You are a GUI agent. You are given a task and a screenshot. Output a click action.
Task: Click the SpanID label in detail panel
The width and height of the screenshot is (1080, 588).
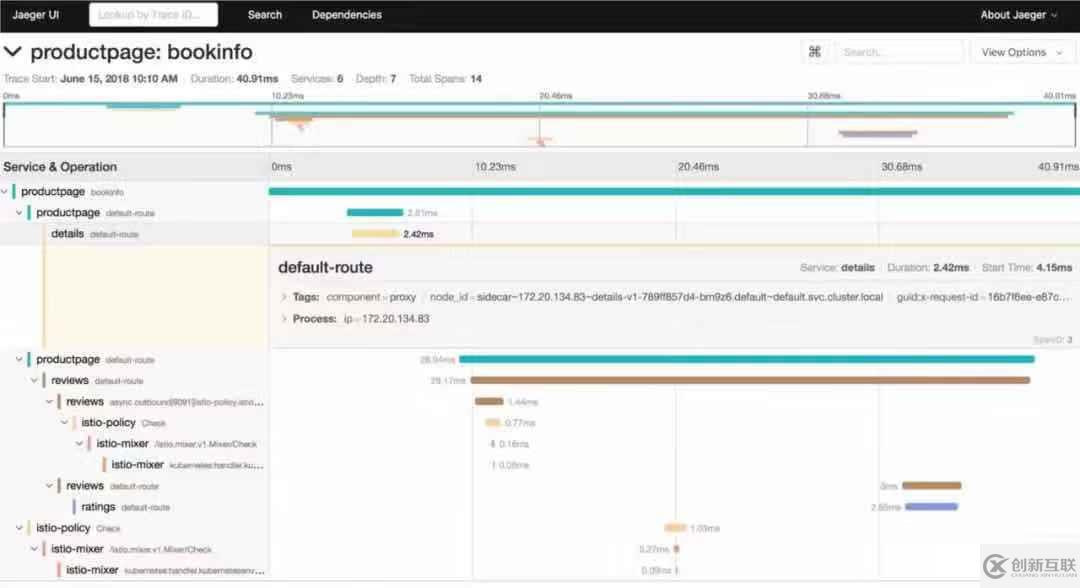[x=1052, y=340]
